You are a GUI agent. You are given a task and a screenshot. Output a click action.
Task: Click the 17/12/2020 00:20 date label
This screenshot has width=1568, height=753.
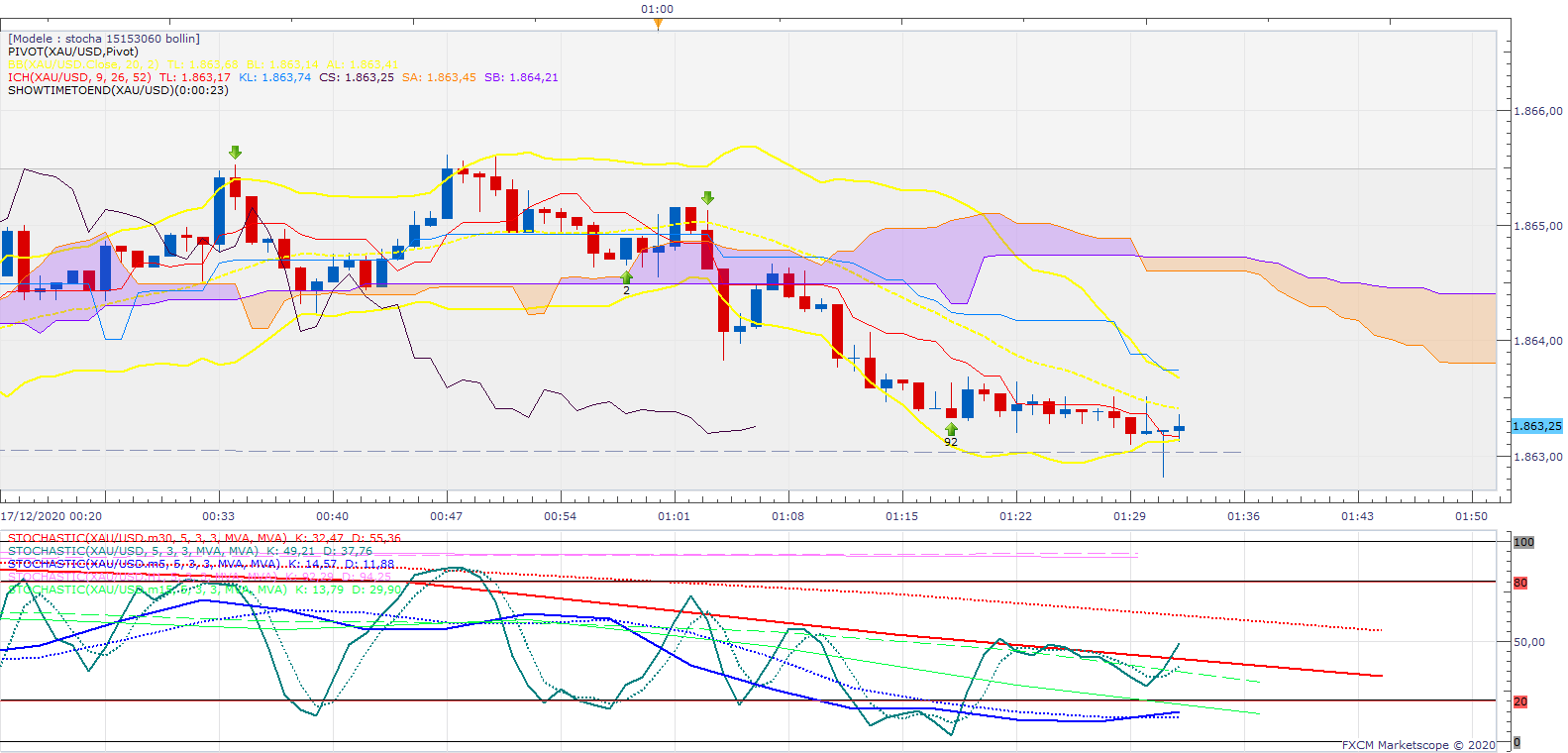pyautogui.click(x=52, y=516)
